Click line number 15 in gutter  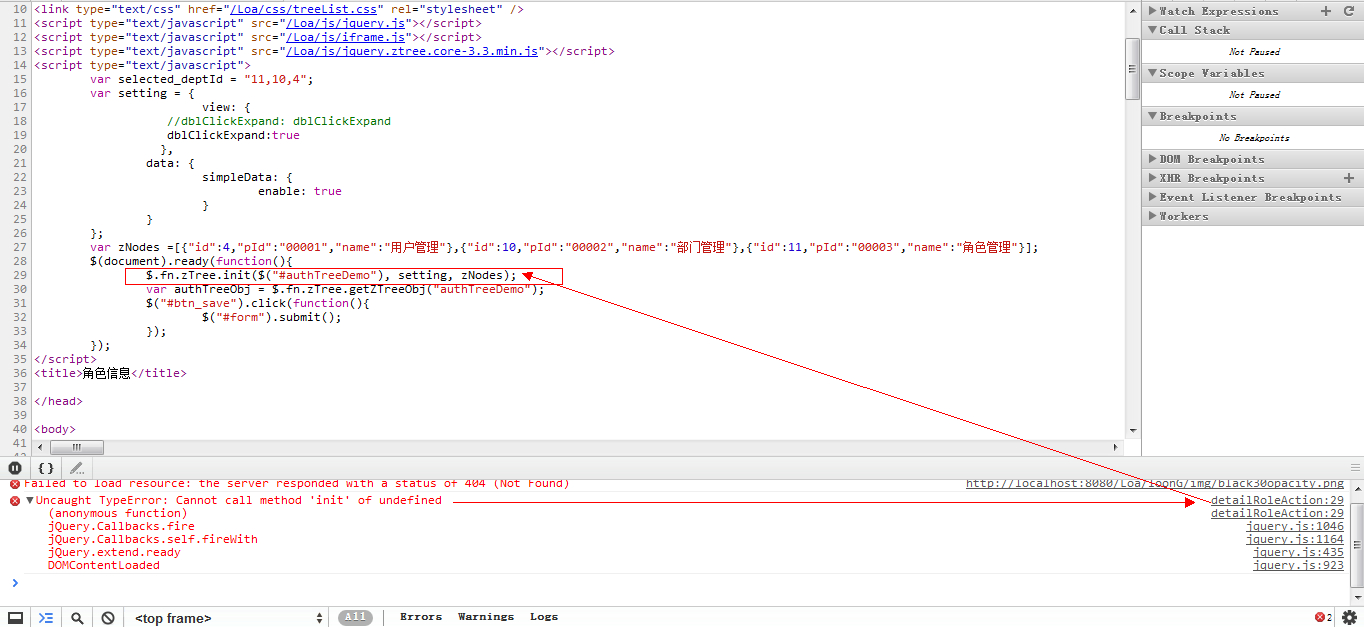point(20,79)
